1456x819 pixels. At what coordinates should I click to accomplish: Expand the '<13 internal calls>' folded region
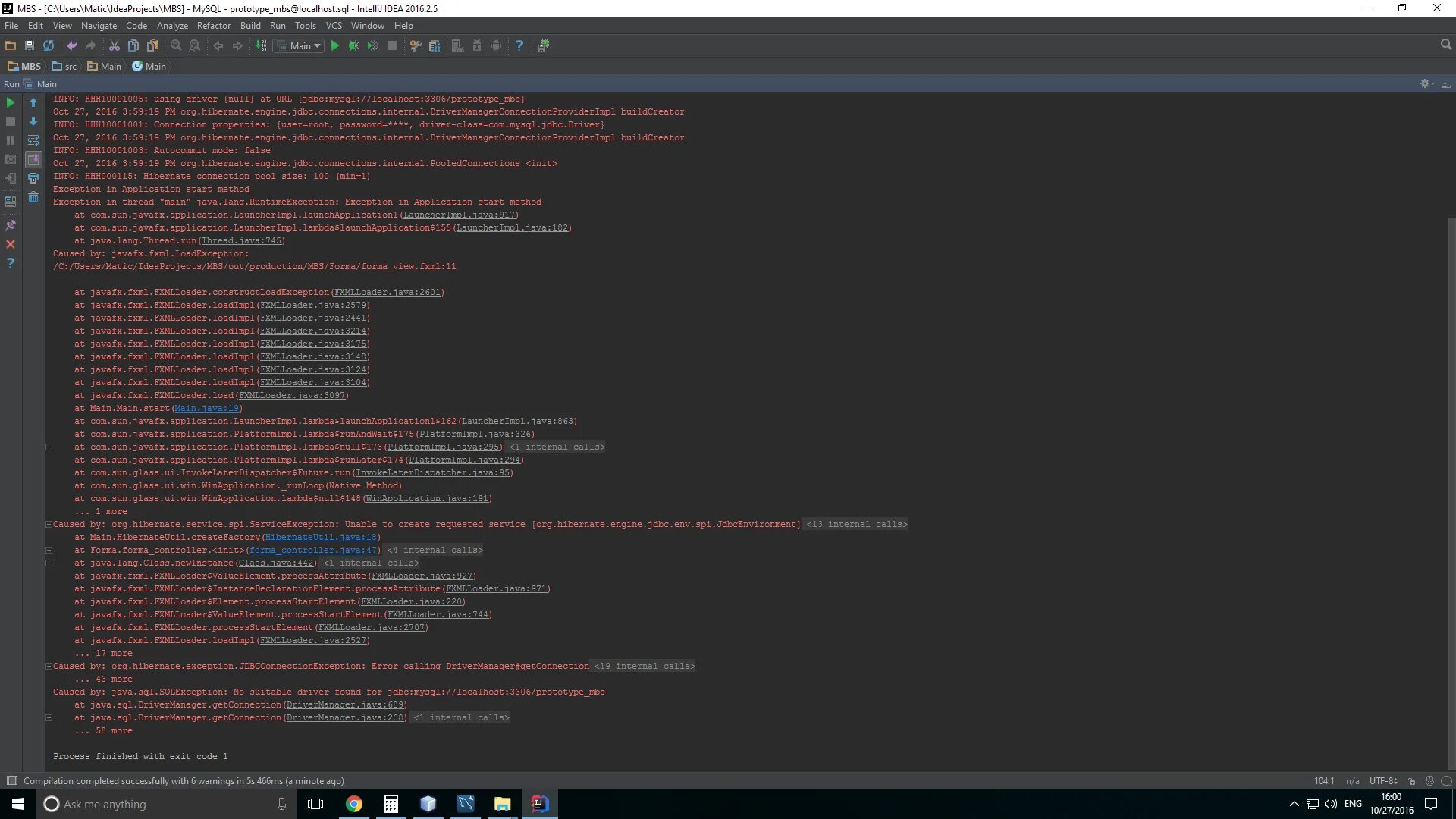tap(857, 524)
